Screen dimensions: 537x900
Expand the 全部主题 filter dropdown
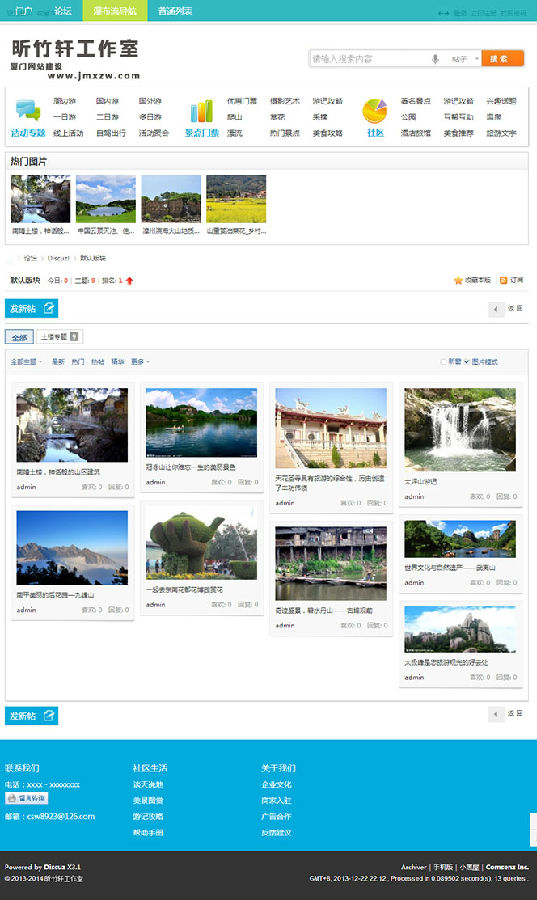26,362
